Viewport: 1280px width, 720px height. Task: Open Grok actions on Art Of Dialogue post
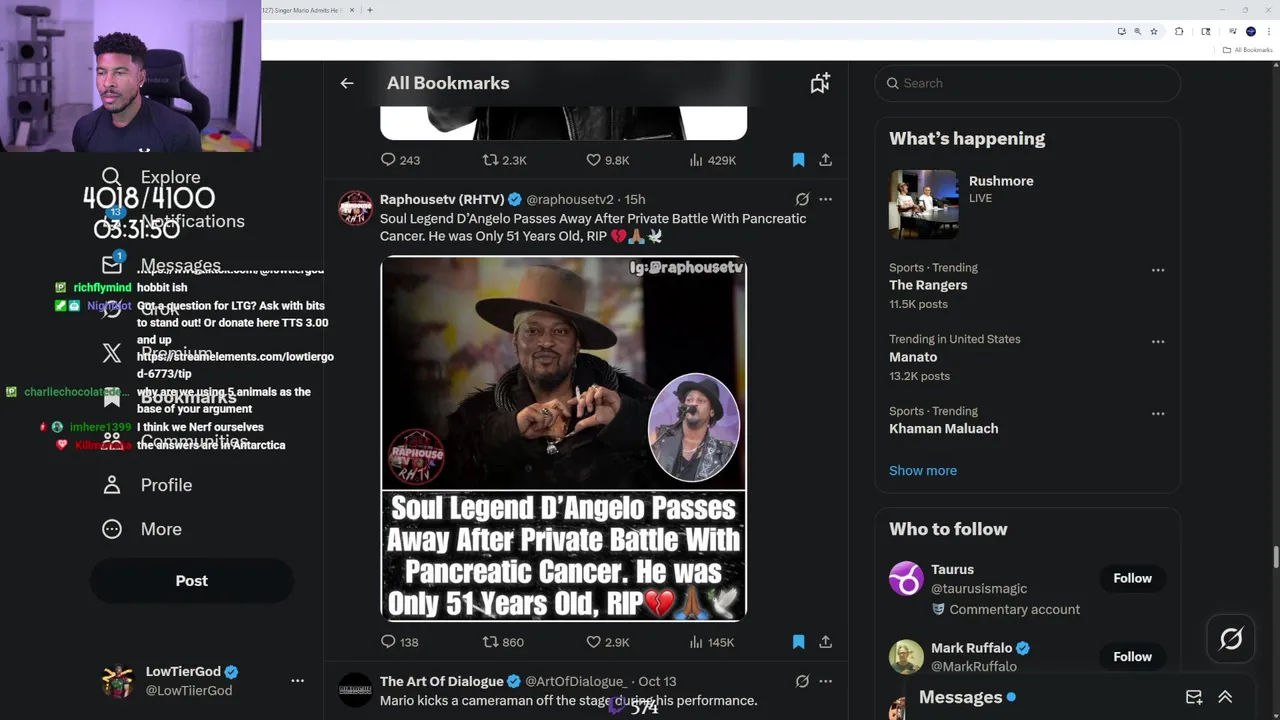[x=802, y=681]
